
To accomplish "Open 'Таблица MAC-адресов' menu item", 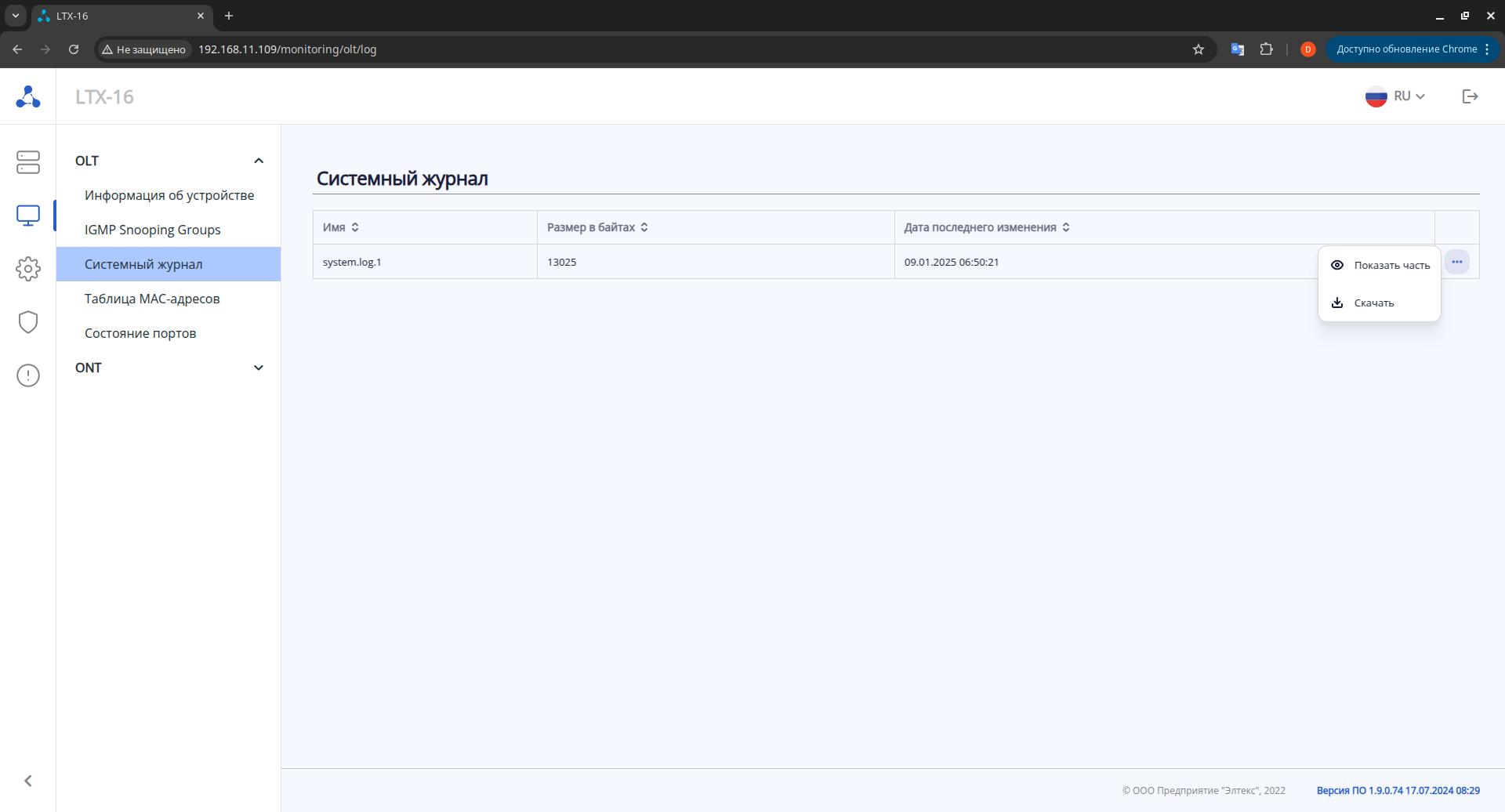I will coord(152,299).
